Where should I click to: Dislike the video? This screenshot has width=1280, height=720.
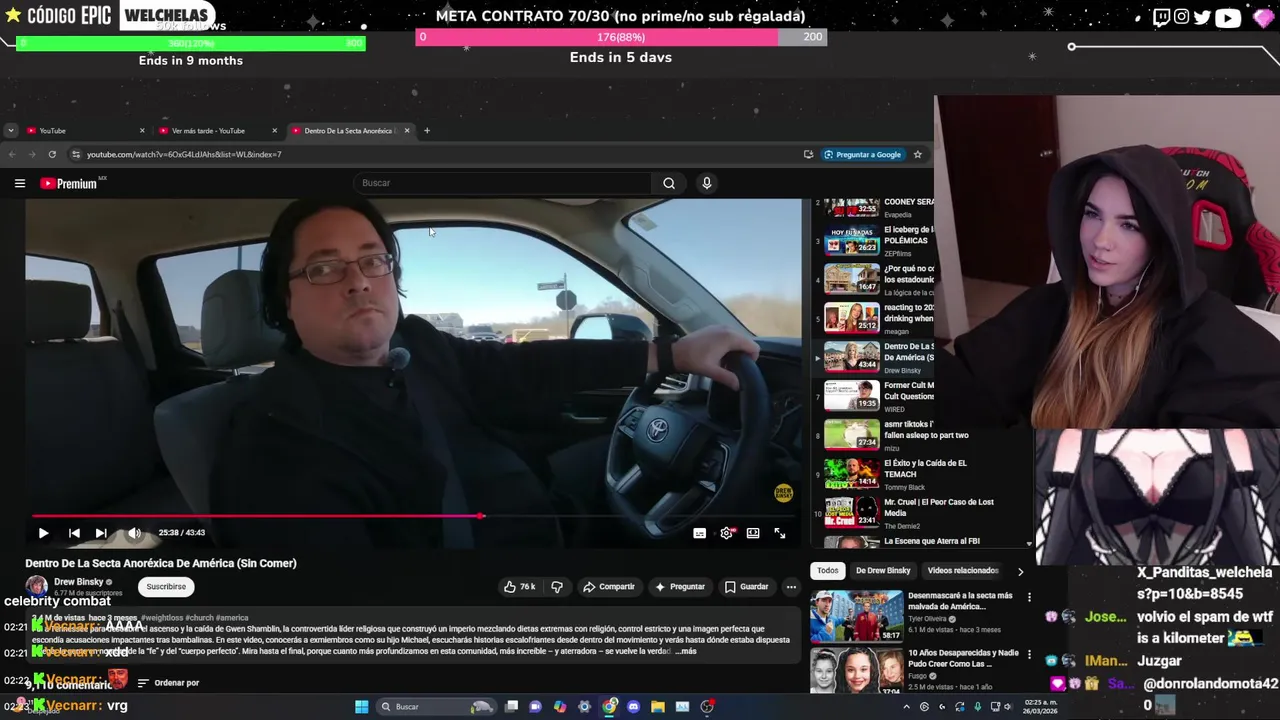[557, 587]
